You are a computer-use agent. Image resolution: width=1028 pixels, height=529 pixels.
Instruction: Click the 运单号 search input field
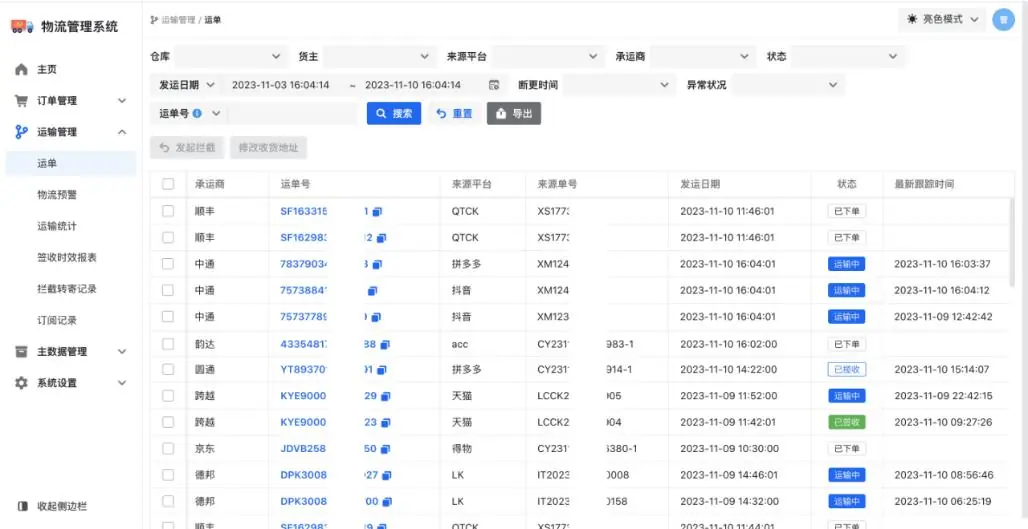(292, 113)
